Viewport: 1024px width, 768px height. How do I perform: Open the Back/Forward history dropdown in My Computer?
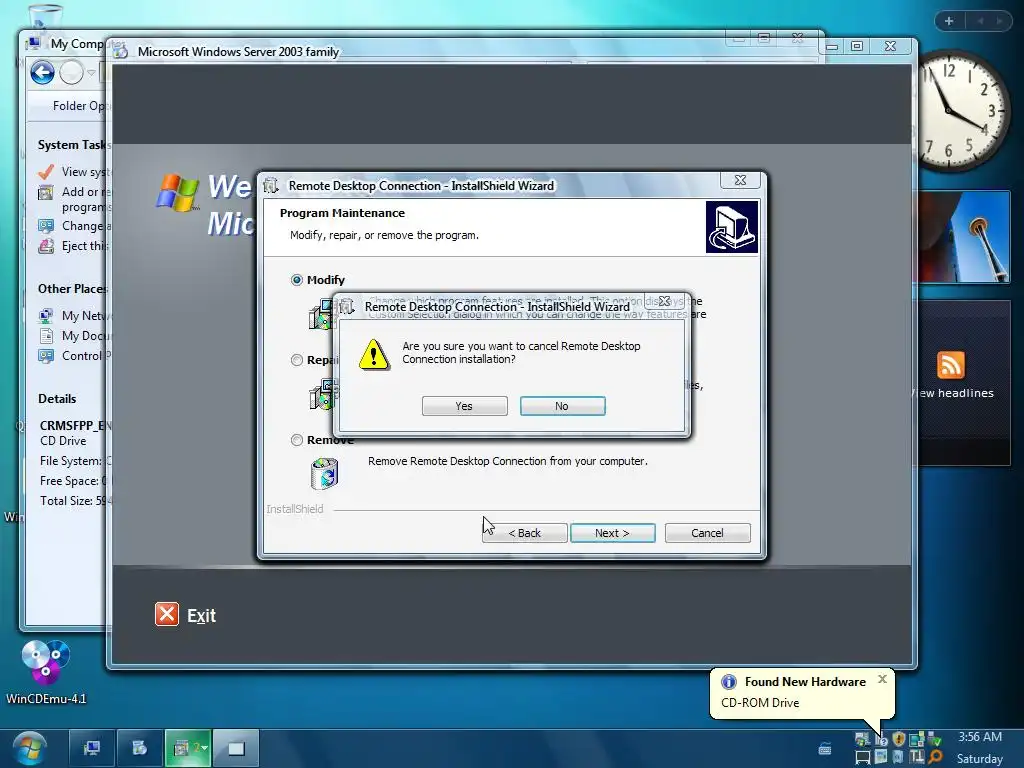point(91,72)
